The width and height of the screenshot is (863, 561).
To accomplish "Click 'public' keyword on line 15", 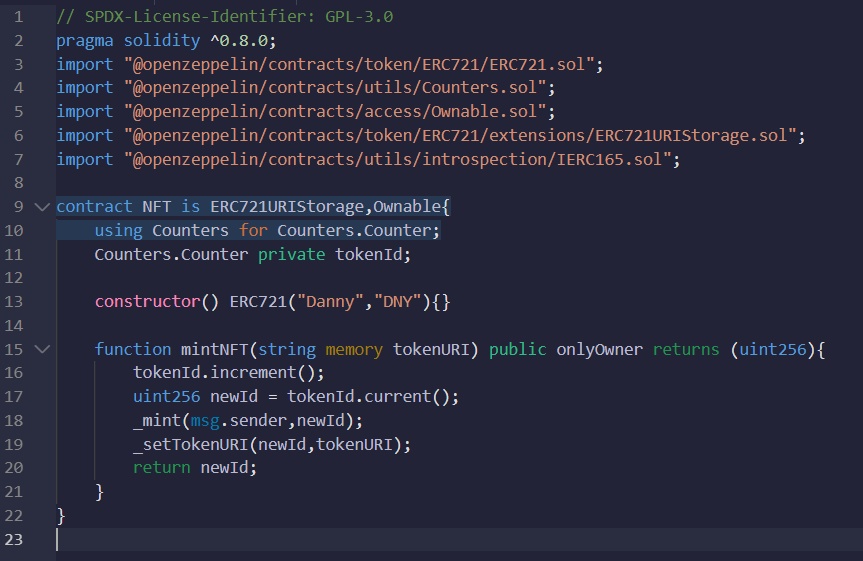I will (517, 350).
